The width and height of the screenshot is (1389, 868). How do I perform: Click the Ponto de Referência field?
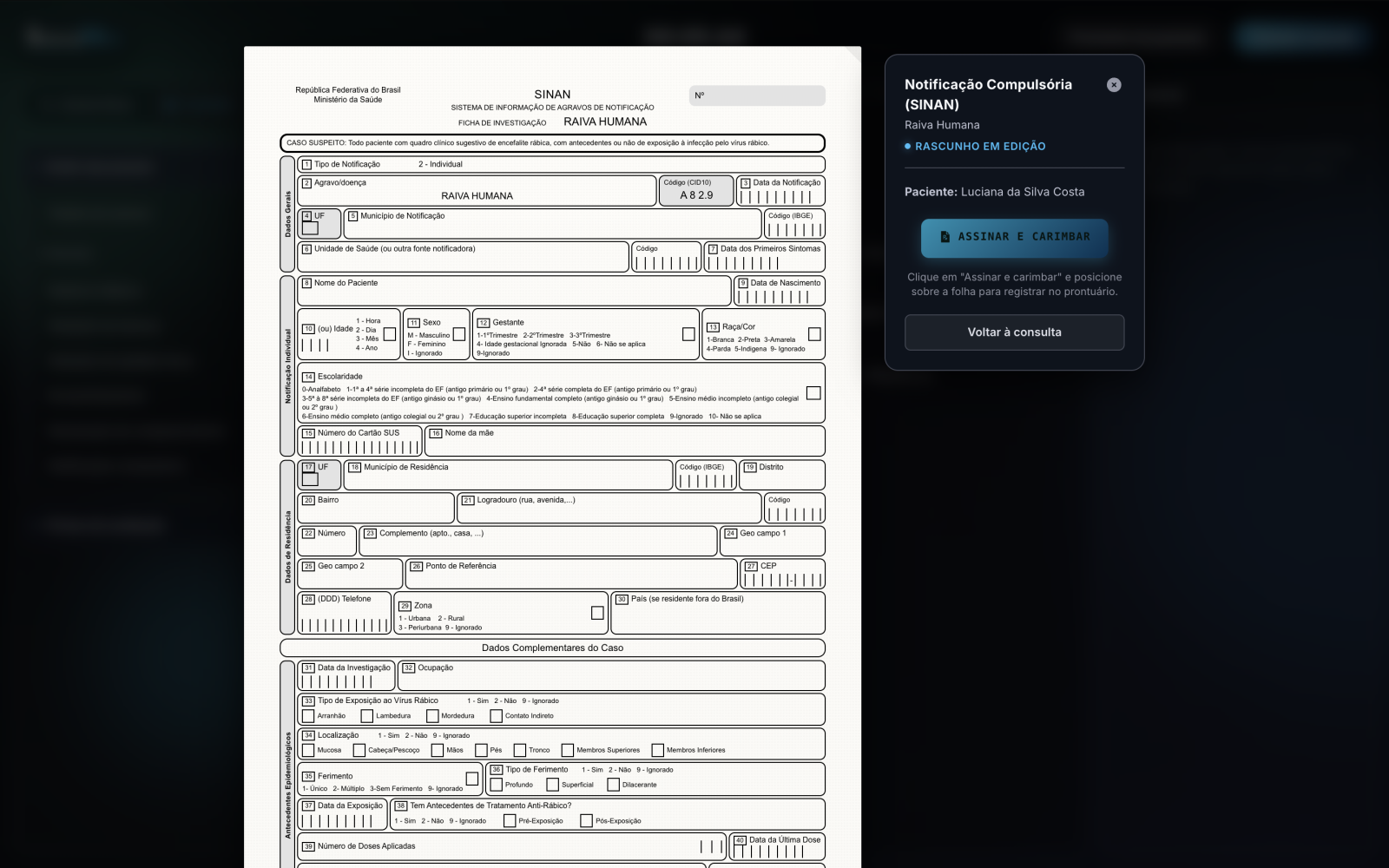pos(571,574)
